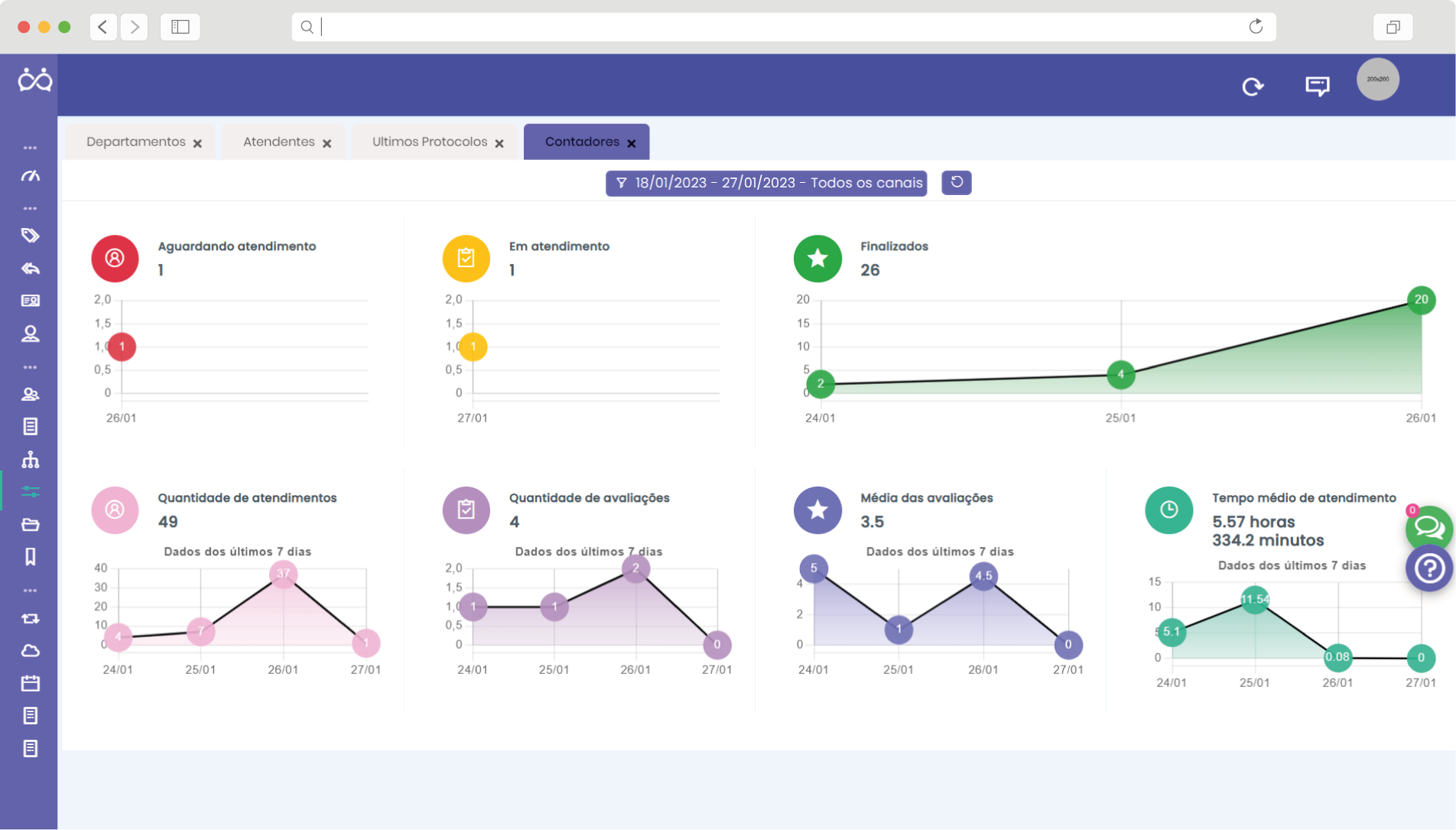Open the ID card icon in sidebar

point(30,301)
